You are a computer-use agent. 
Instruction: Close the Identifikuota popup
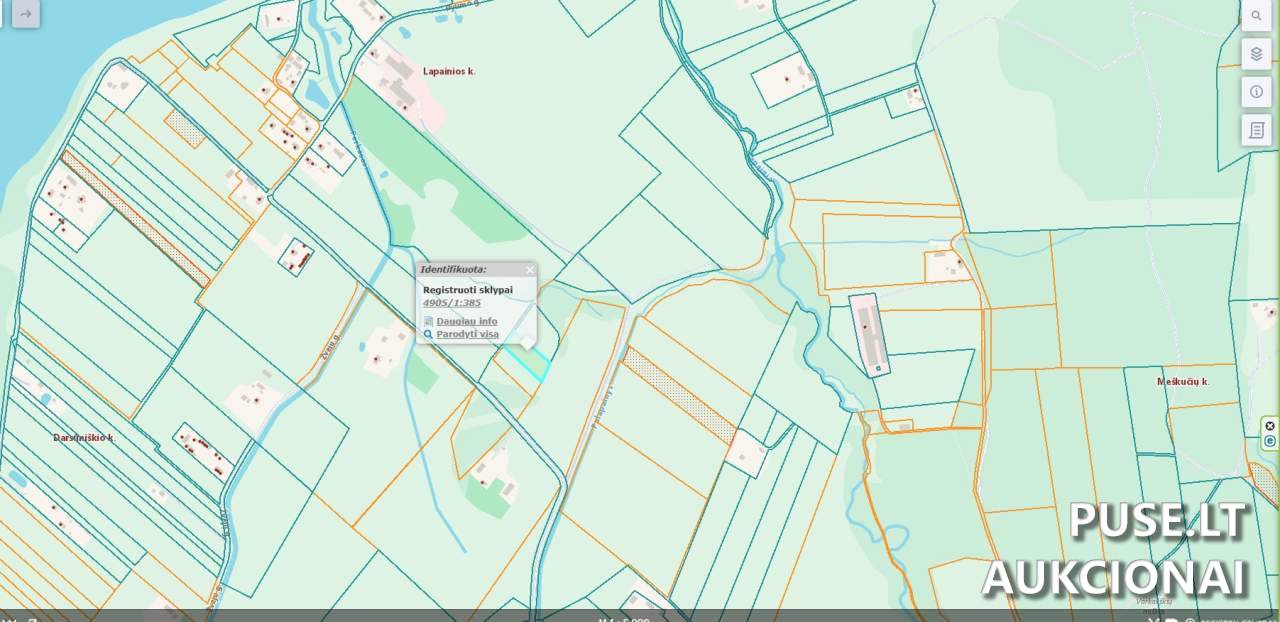tap(530, 270)
